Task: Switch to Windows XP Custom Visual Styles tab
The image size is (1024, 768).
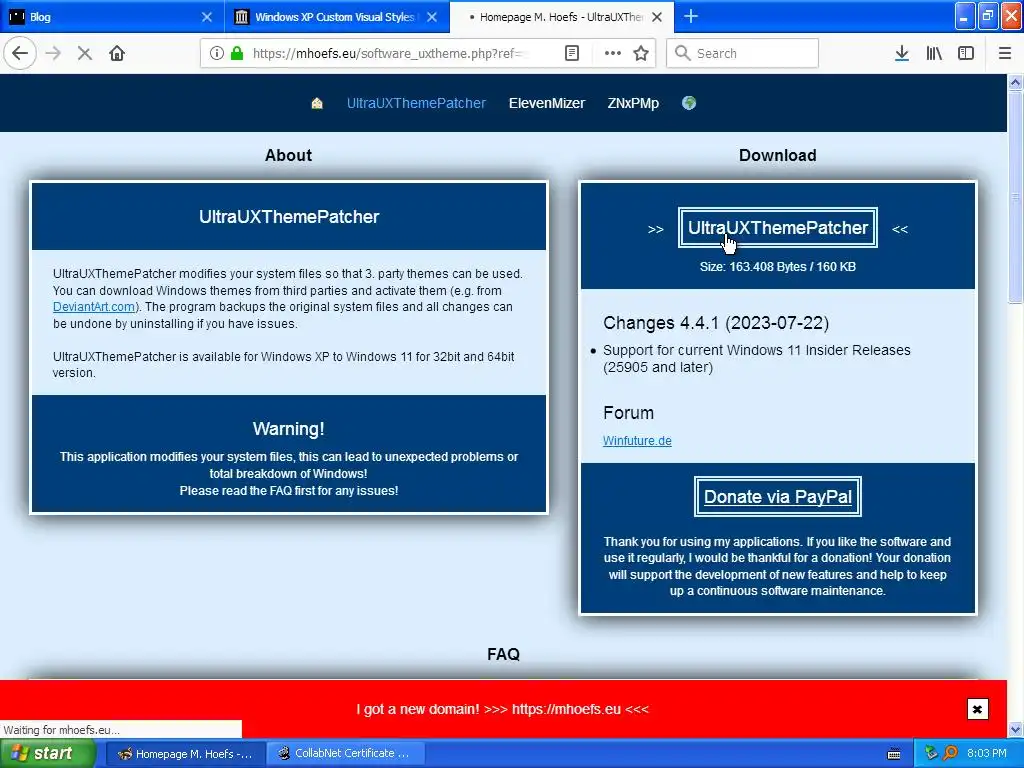Action: [337, 17]
